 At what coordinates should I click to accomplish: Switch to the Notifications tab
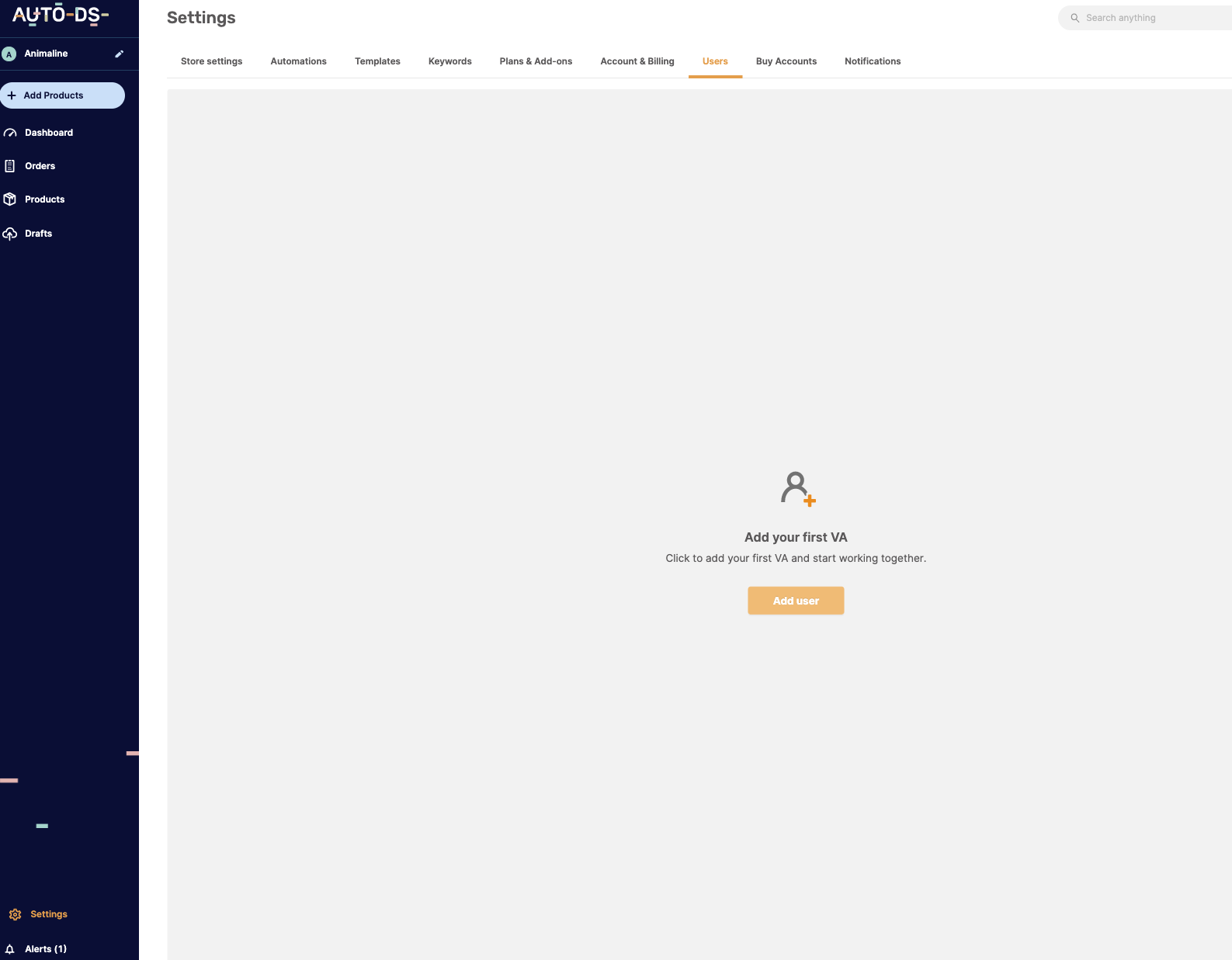pyautogui.click(x=873, y=61)
